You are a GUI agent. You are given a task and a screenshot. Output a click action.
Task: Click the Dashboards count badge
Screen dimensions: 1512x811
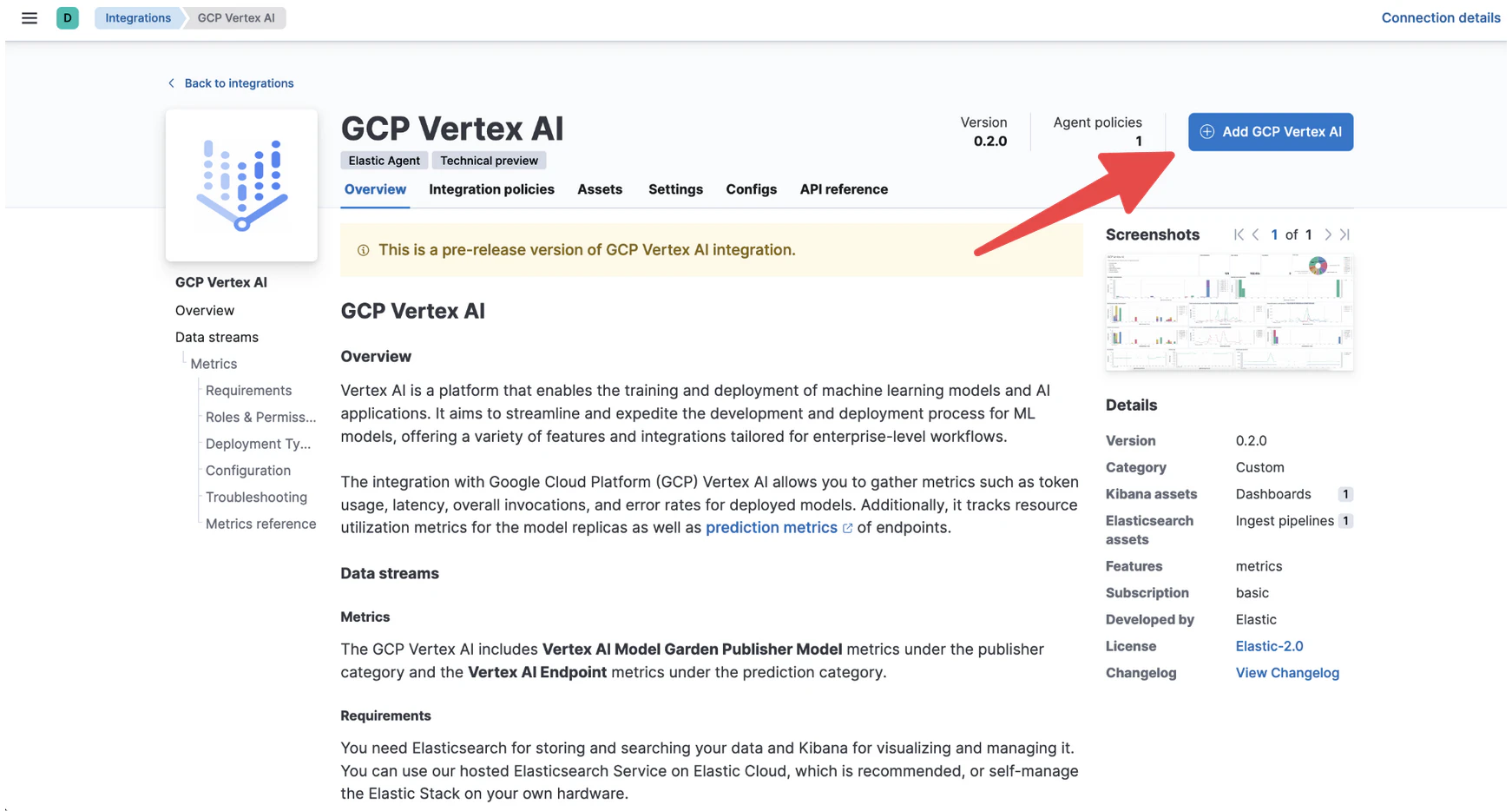click(1345, 494)
